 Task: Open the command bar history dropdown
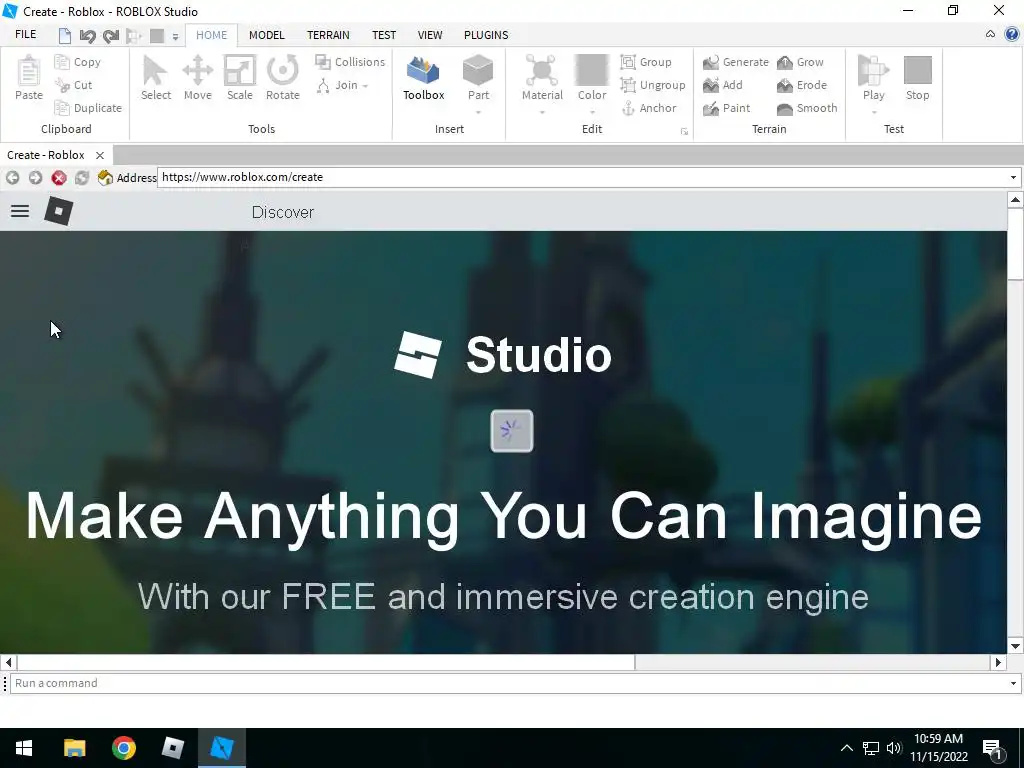(x=1013, y=683)
